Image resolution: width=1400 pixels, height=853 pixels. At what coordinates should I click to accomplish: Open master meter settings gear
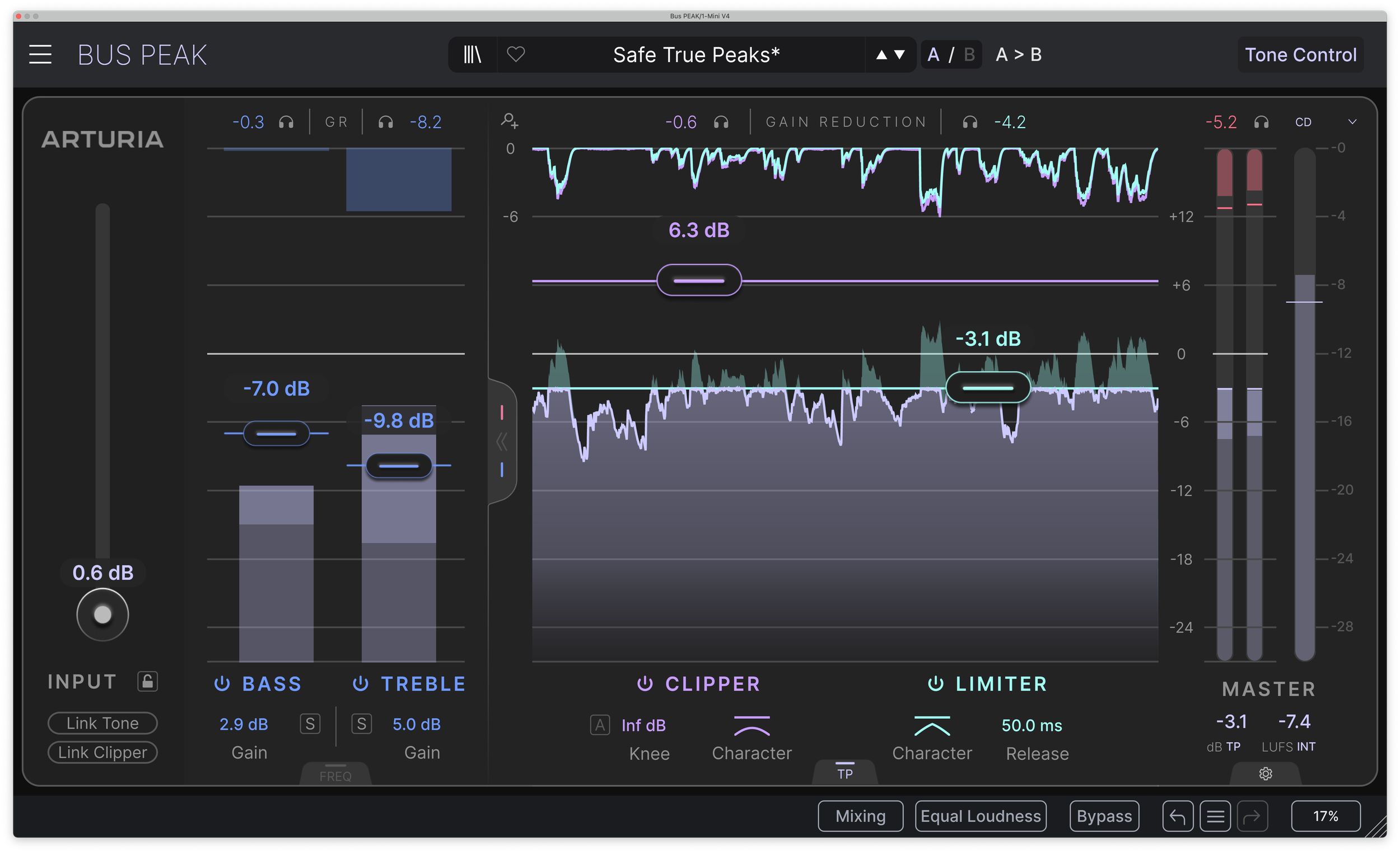pyautogui.click(x=1265, y=774)
